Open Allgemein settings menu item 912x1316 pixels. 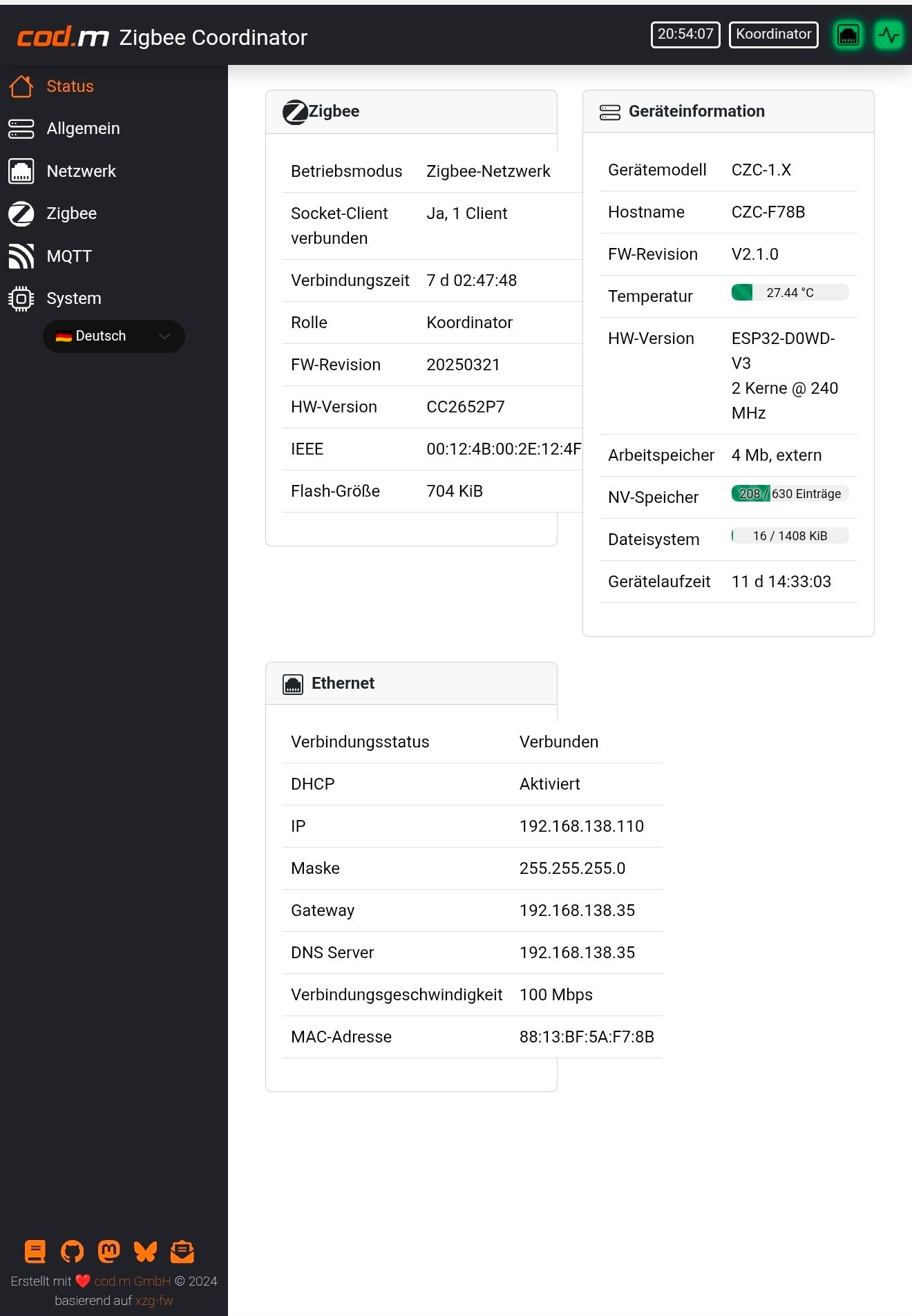point(83,128)
